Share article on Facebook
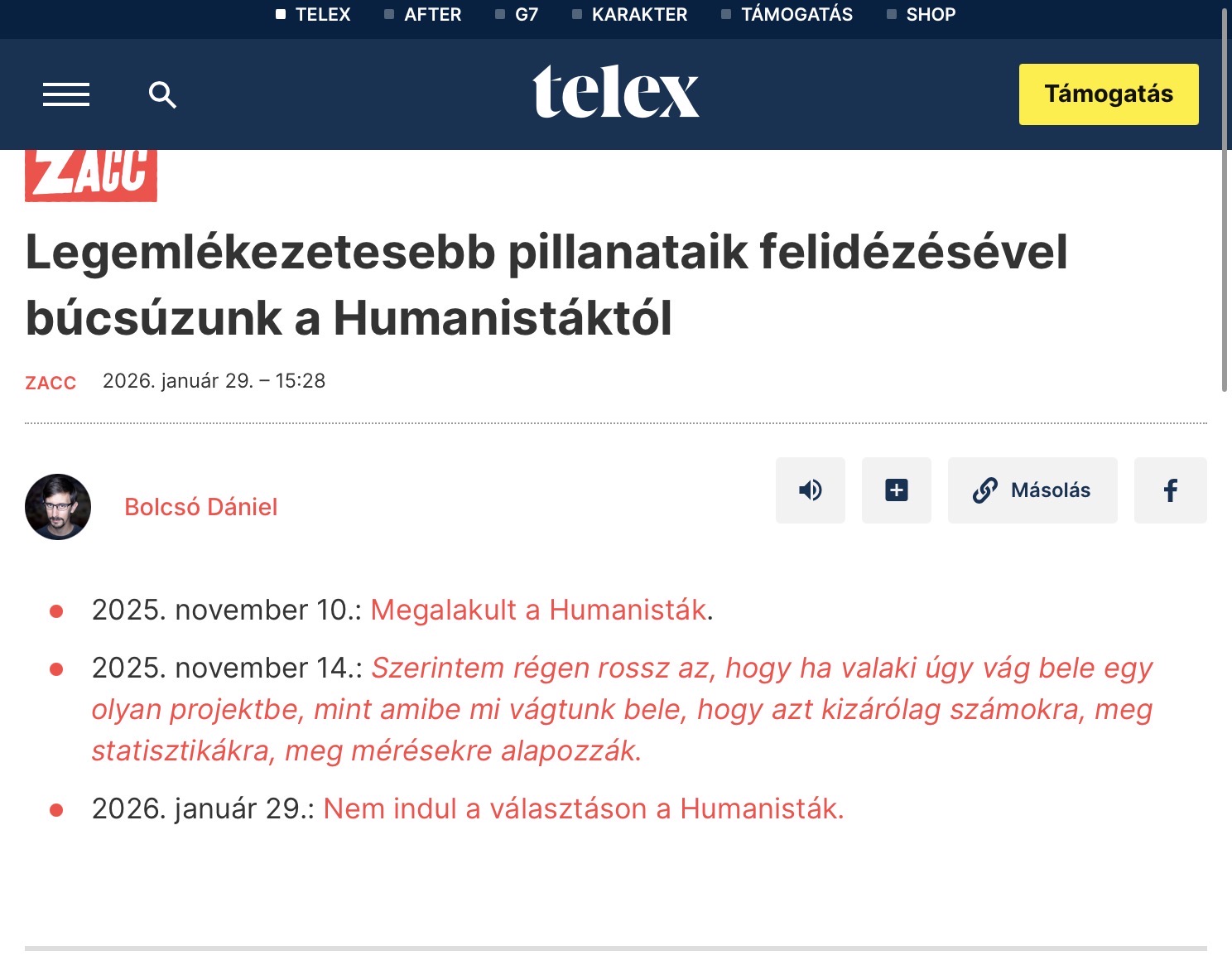 click(1170, 490)
